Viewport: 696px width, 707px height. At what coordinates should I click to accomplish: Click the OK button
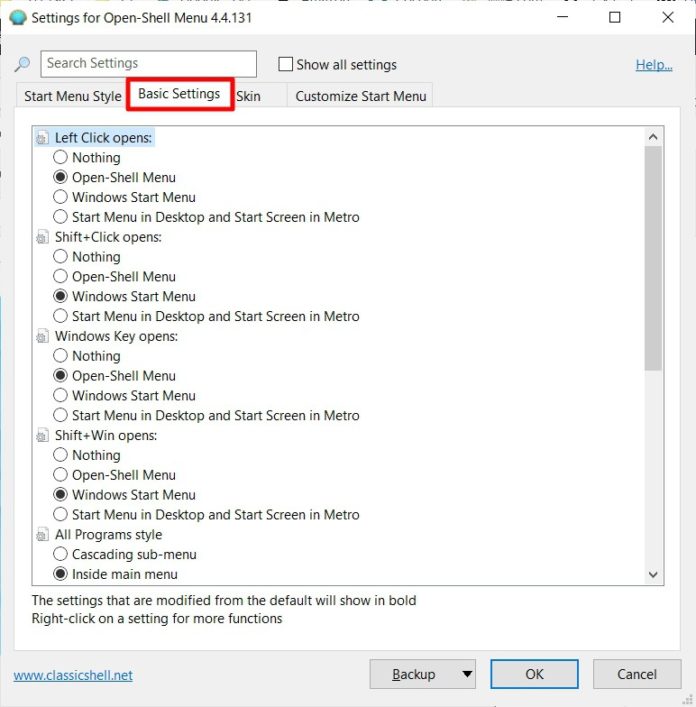coord(534,674)
